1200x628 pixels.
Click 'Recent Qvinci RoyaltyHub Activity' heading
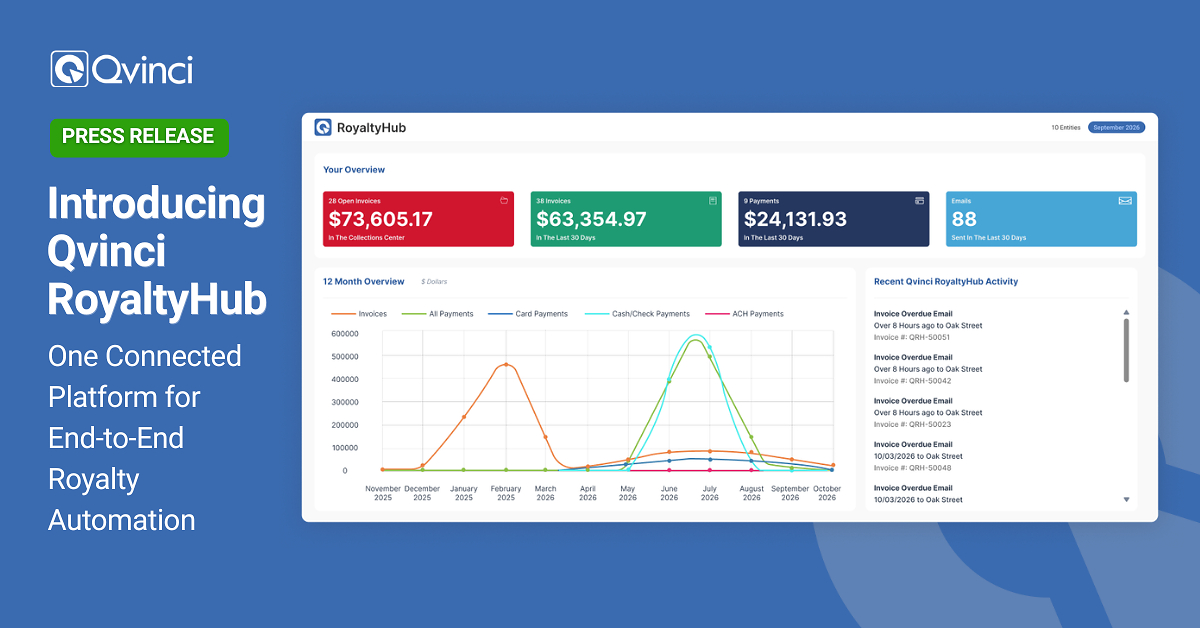click(x=946, y=282)
